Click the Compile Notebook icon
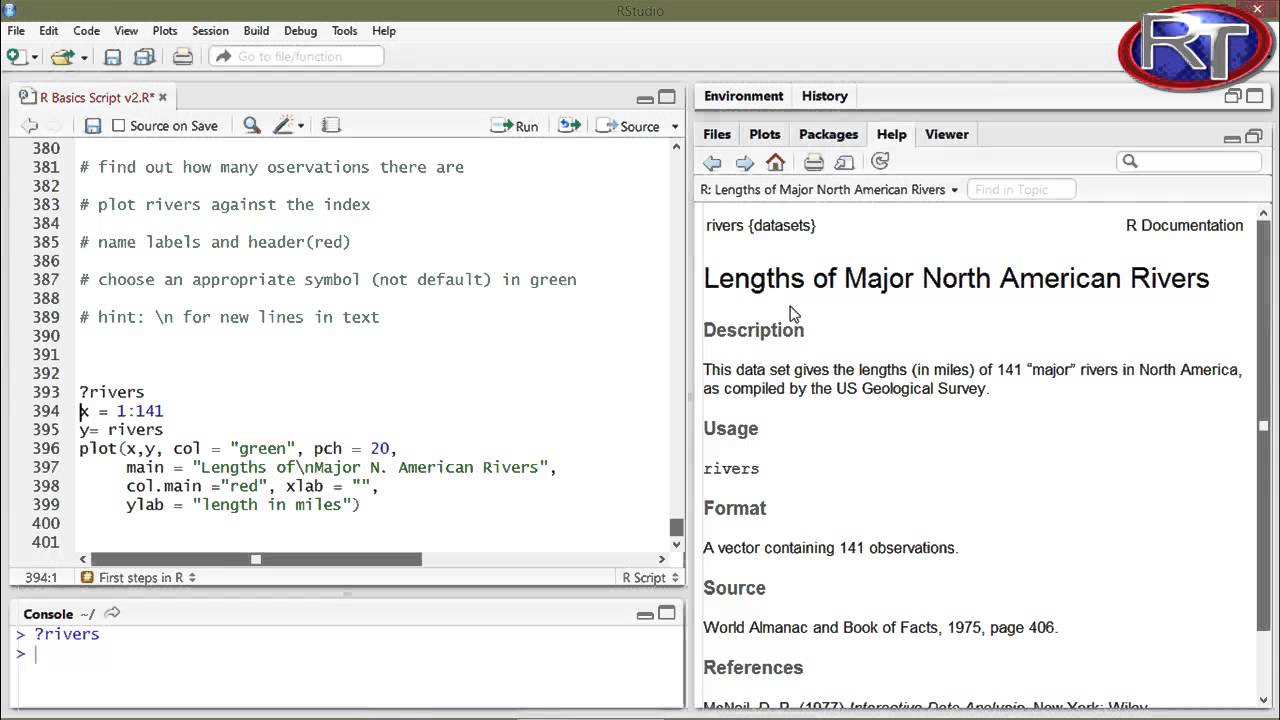Image resolution: width=1280 pixels, height=720 pixels. point(331,126)
